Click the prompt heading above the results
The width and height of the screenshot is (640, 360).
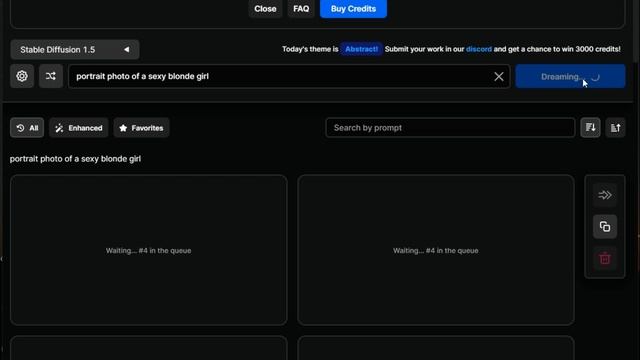point(75,159)
